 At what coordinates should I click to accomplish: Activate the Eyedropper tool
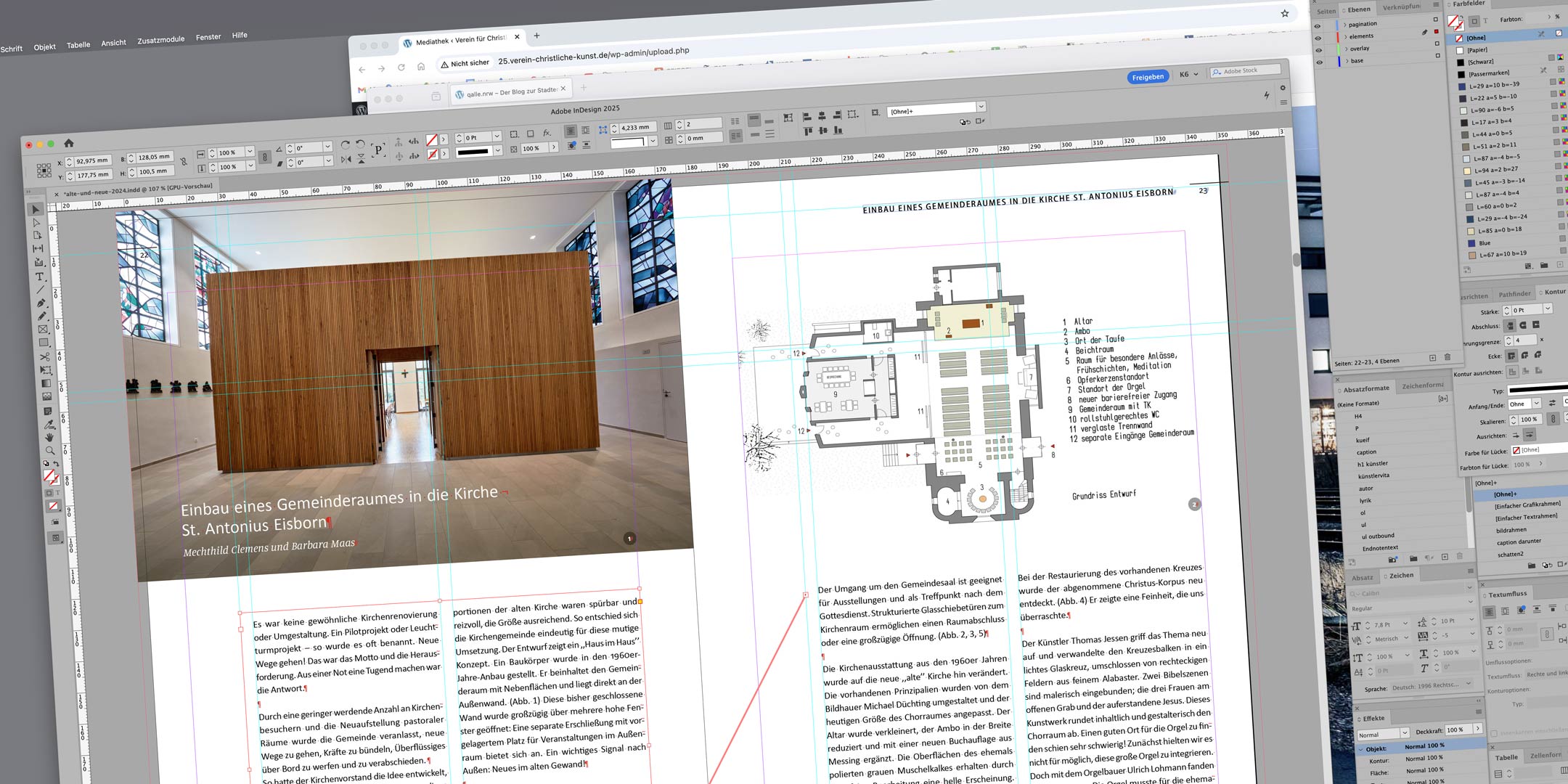coord(49,424)
